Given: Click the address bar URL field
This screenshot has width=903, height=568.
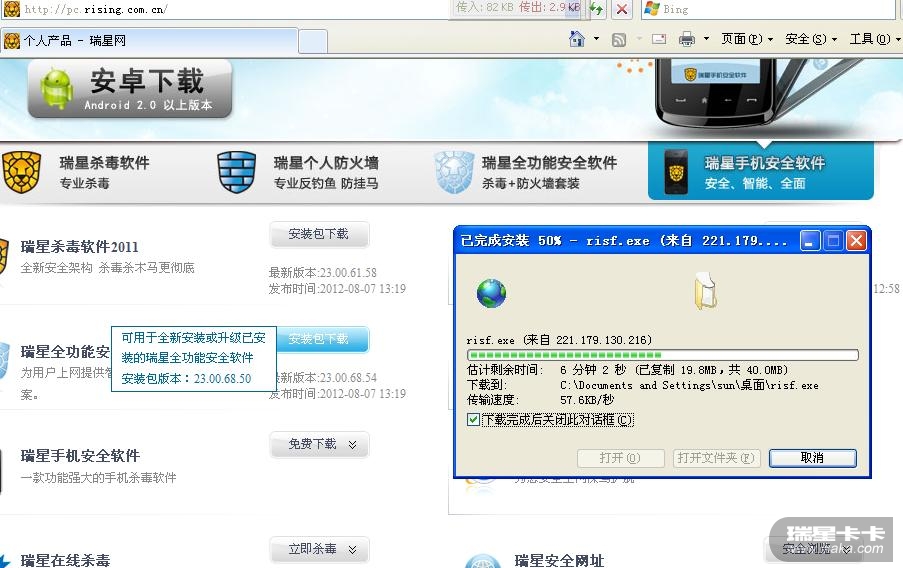Looking at the screenshot, I should [x=230, y=9].
